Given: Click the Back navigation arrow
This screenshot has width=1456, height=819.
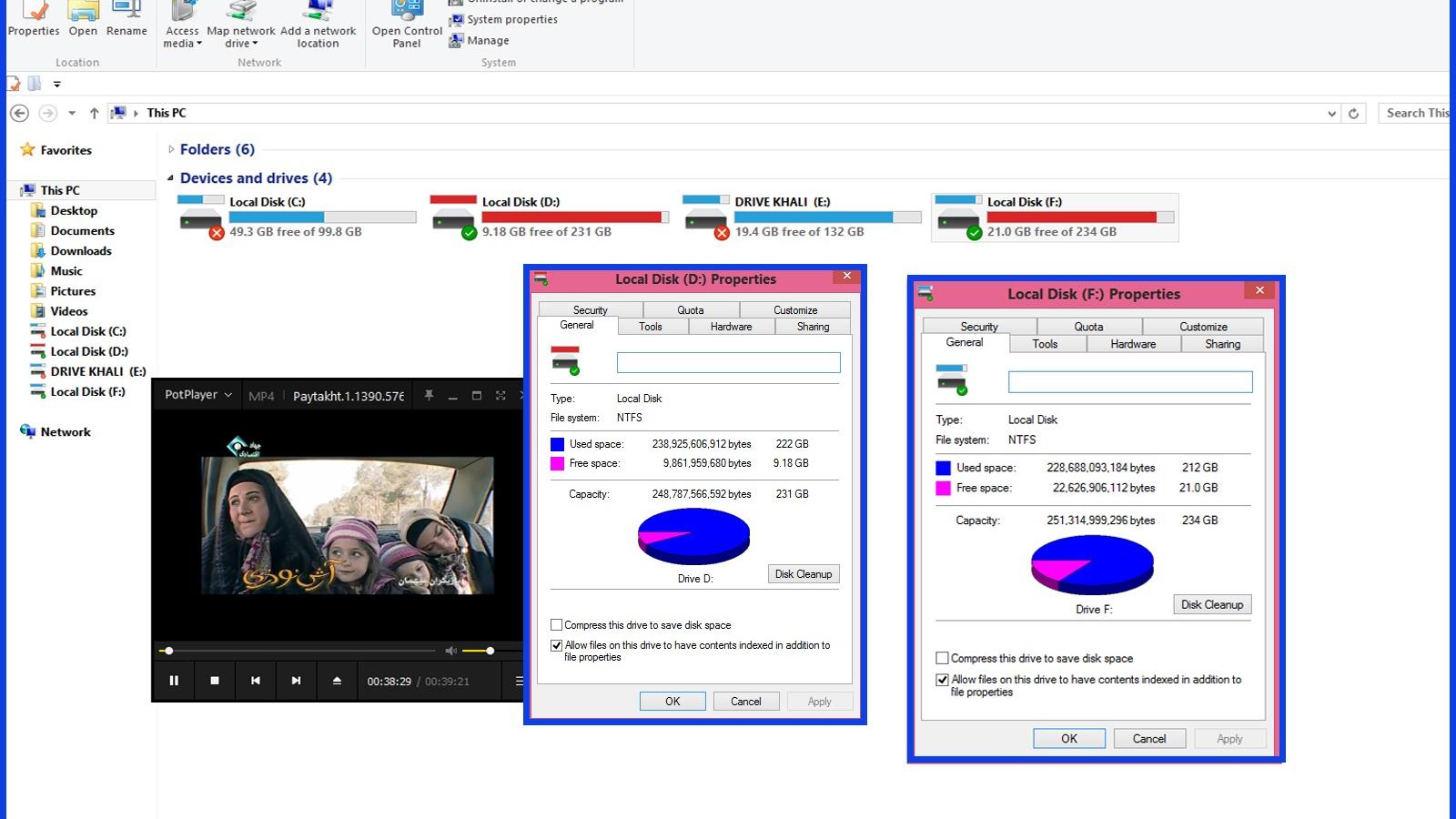Looking at the screenshot, I should 19,113.
